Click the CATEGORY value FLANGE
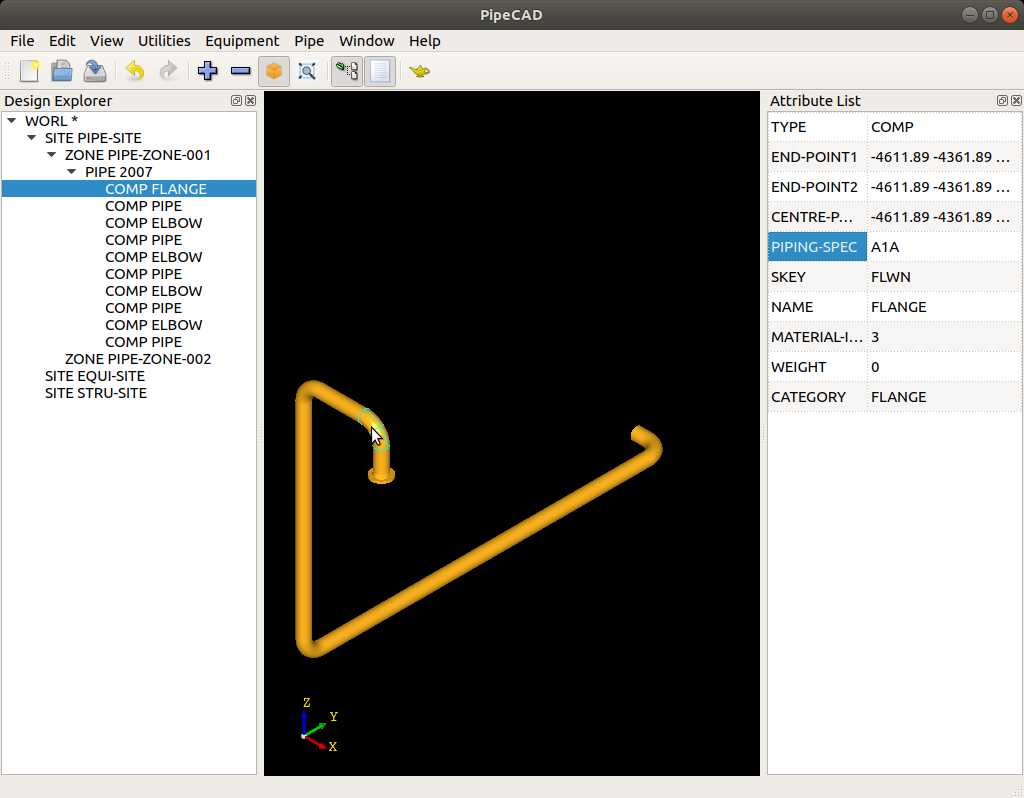Screen dimensions: 1024x798 click(x=944, y=397)
